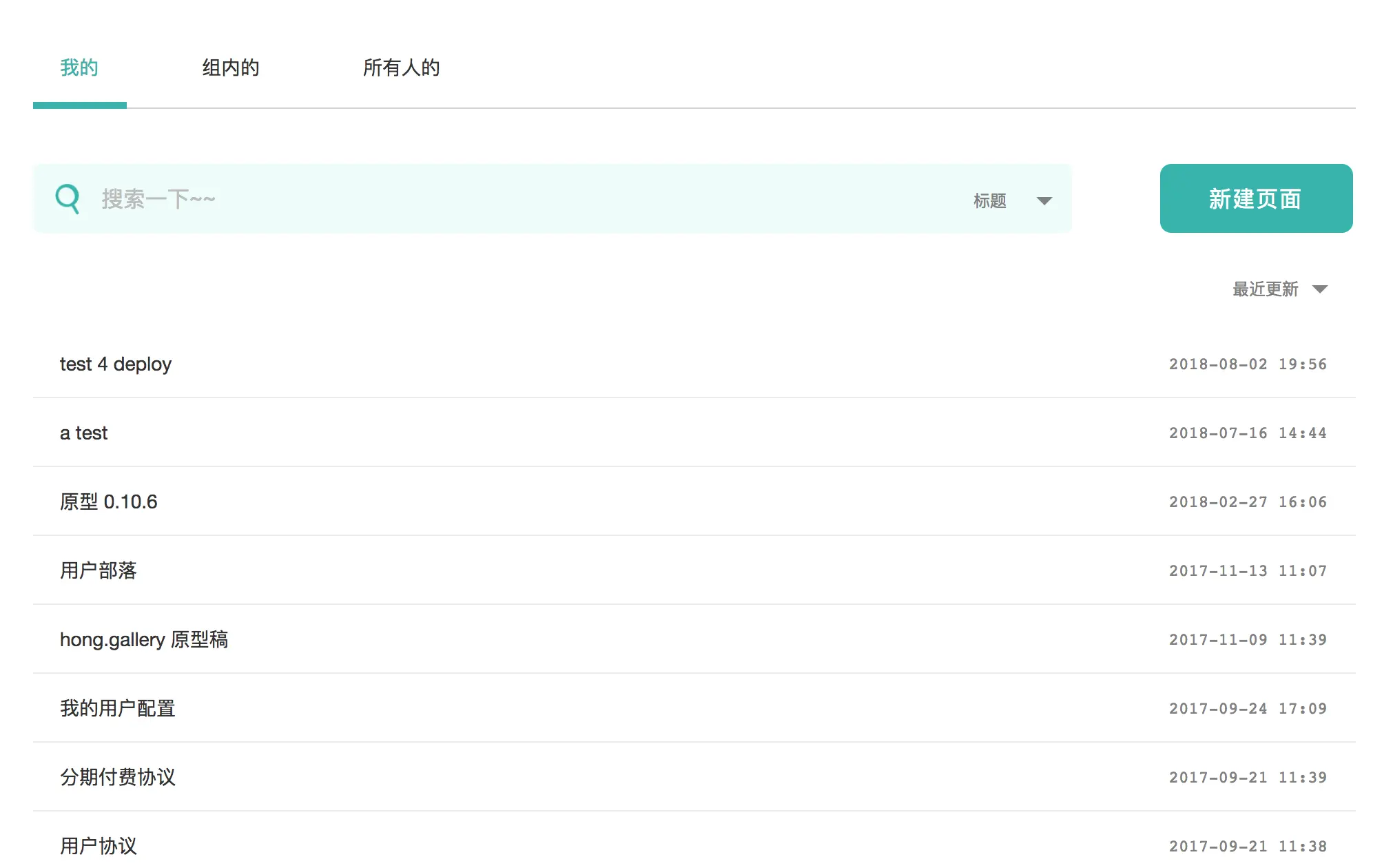Viewport: 1393px width, 868px height.
Task: Open the 'test 4 deploy' page
Action: pyautogui.click(x=116, y=364)
